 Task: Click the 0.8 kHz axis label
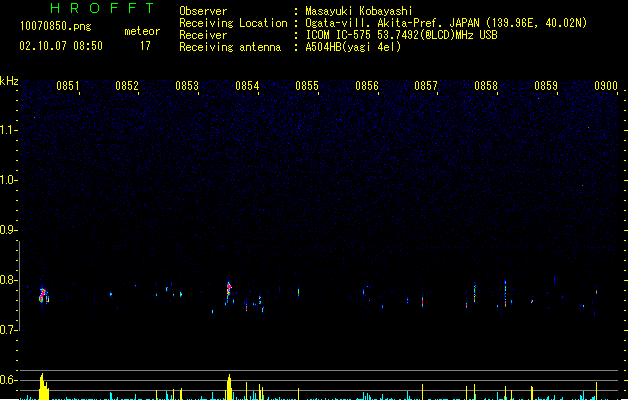(x=8, y=280)
